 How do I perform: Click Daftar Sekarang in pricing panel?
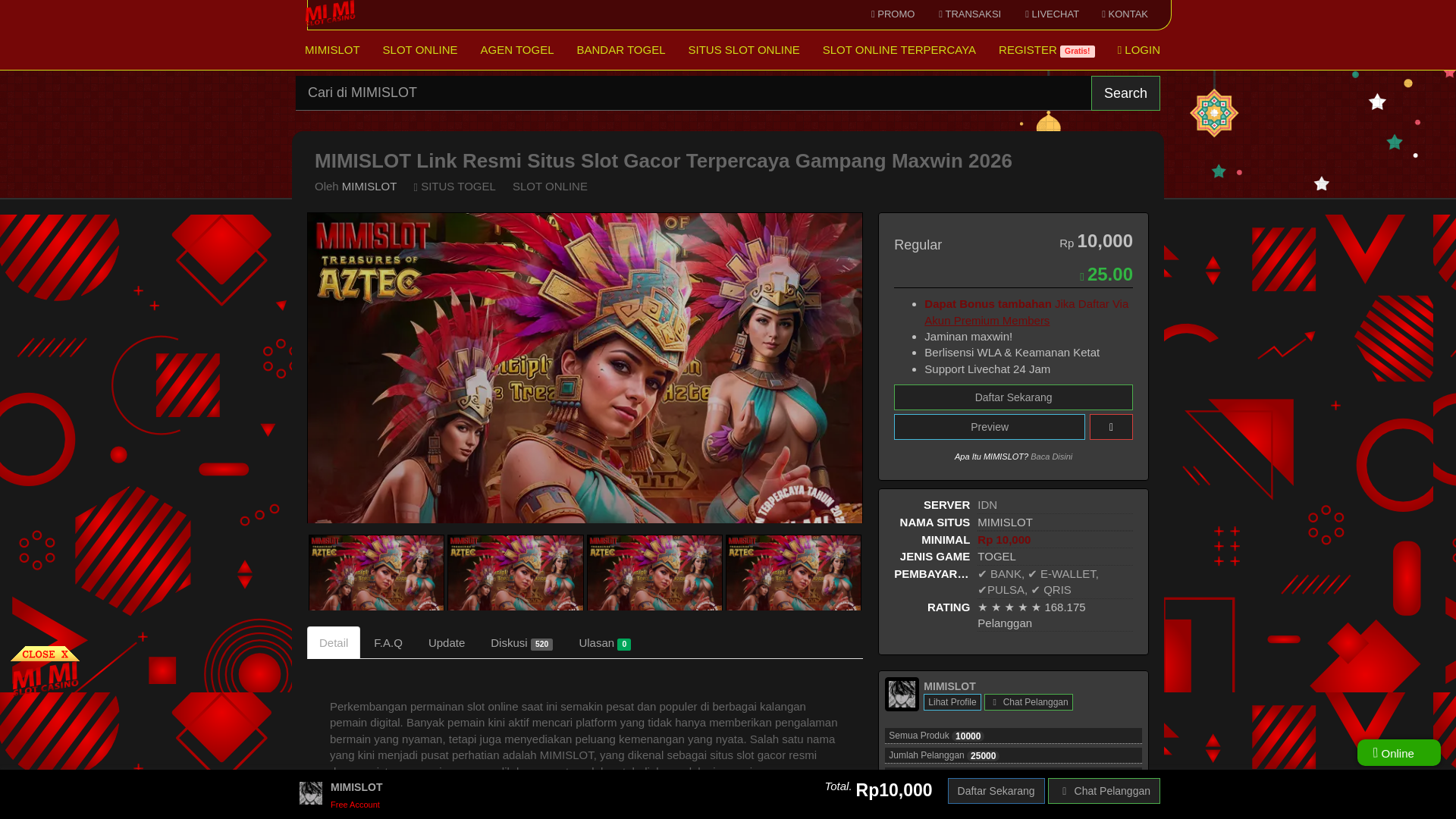tap(1013, 397)
